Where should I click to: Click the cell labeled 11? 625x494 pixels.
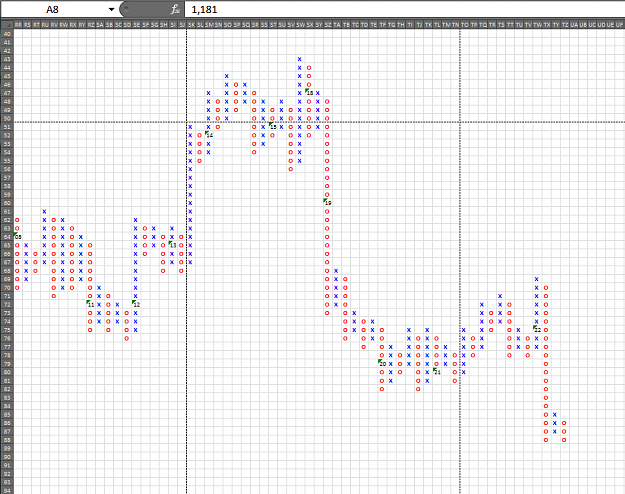(90, 305)
